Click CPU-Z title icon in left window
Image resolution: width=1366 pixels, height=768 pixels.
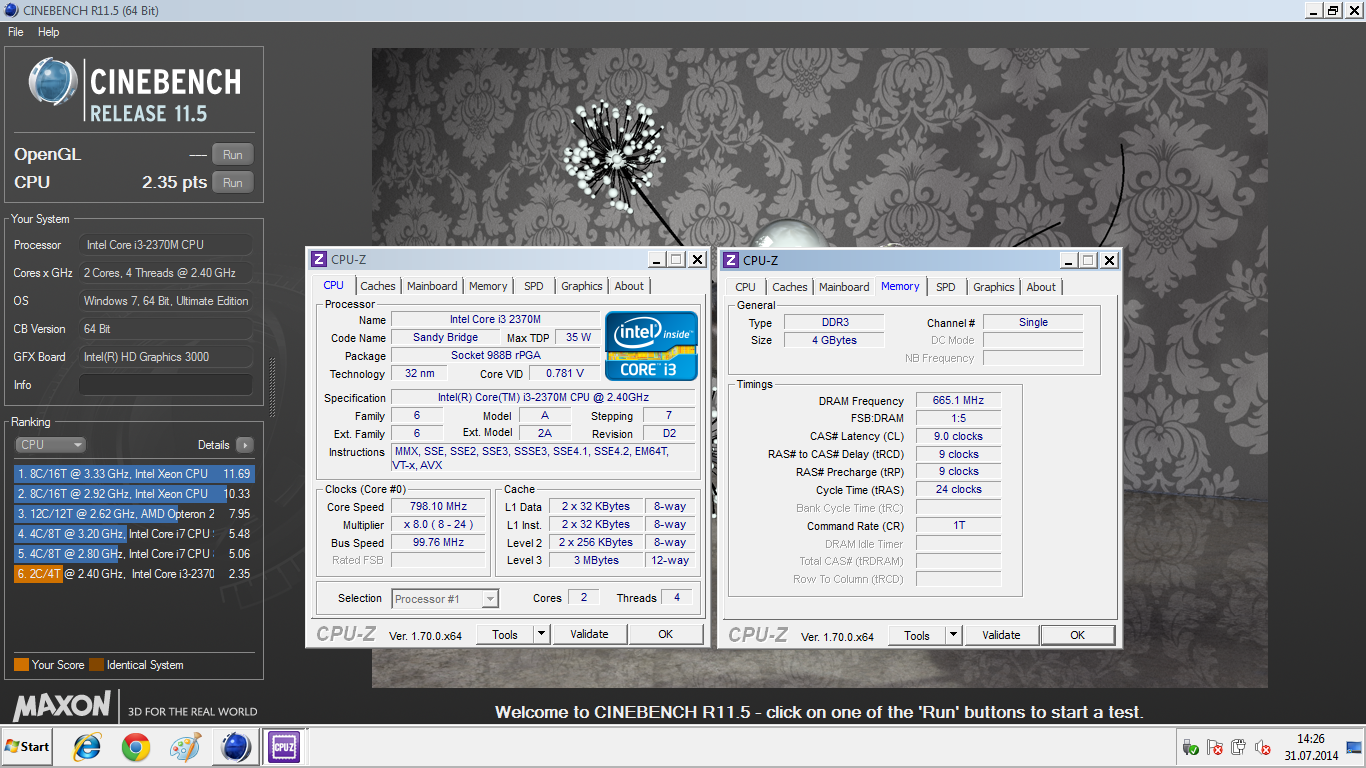319,259
